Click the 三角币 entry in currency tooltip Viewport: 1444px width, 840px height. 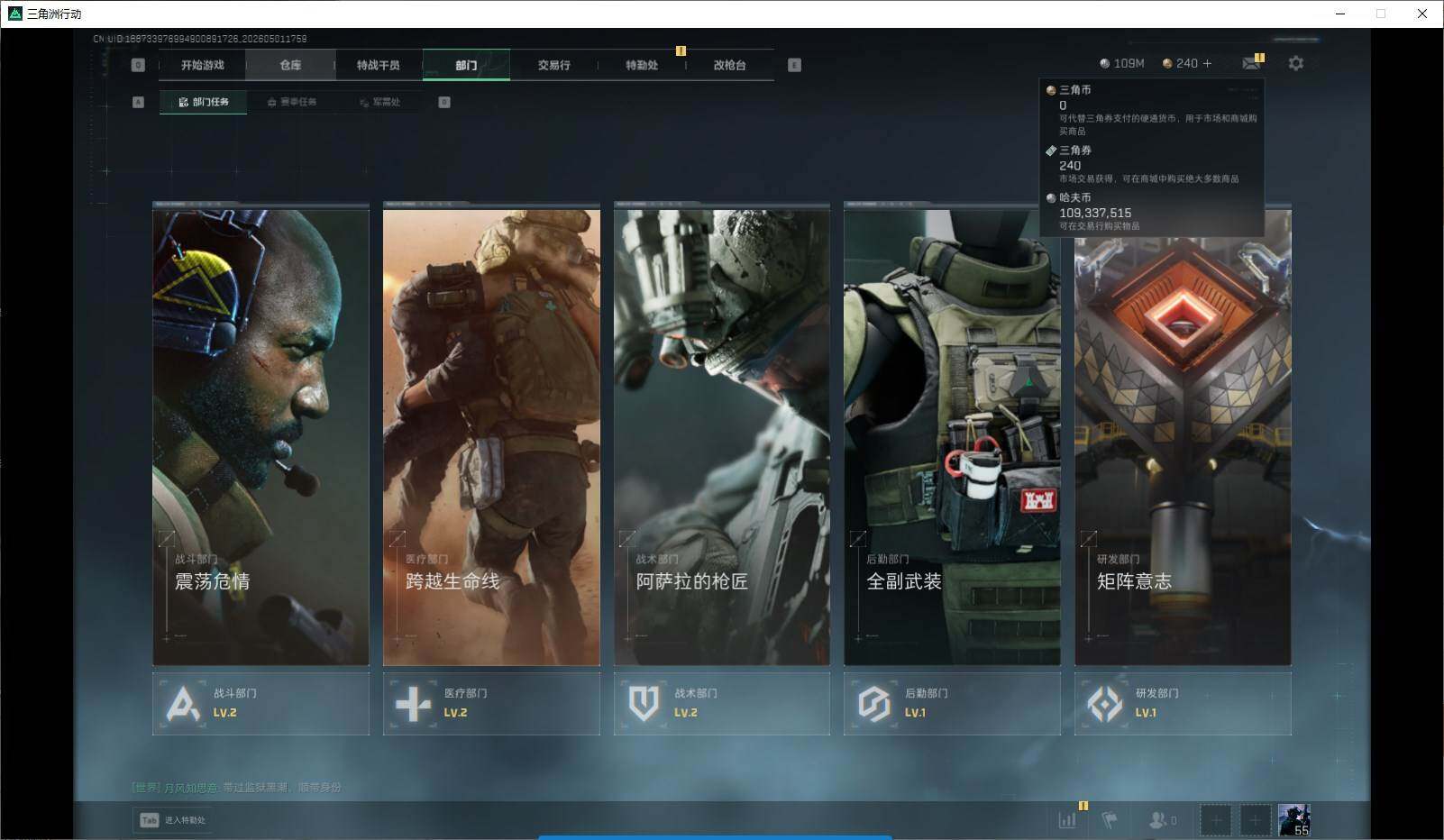(1152, 110)
